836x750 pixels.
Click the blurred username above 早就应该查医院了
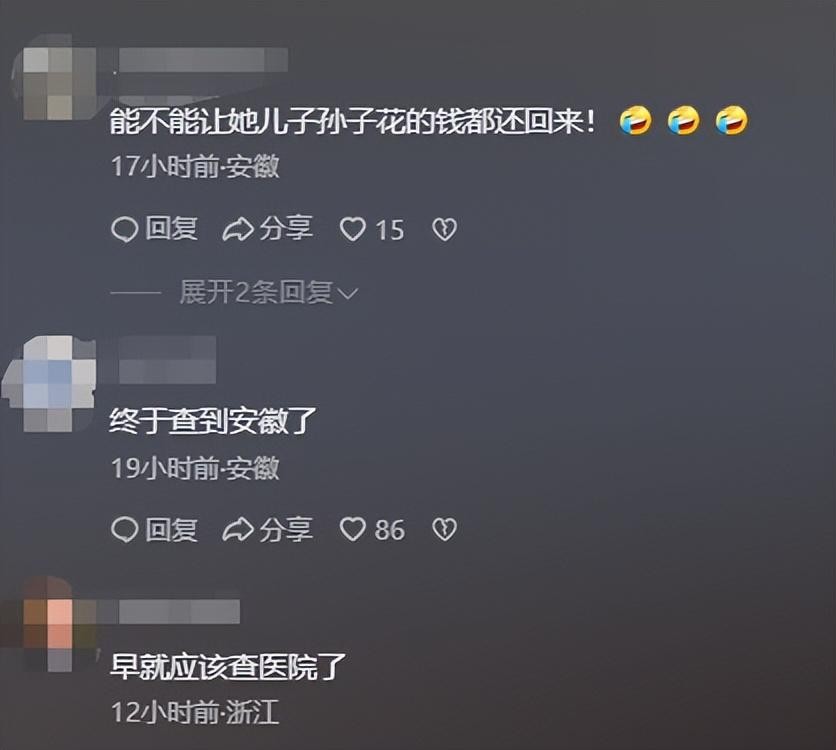point(179,611)
